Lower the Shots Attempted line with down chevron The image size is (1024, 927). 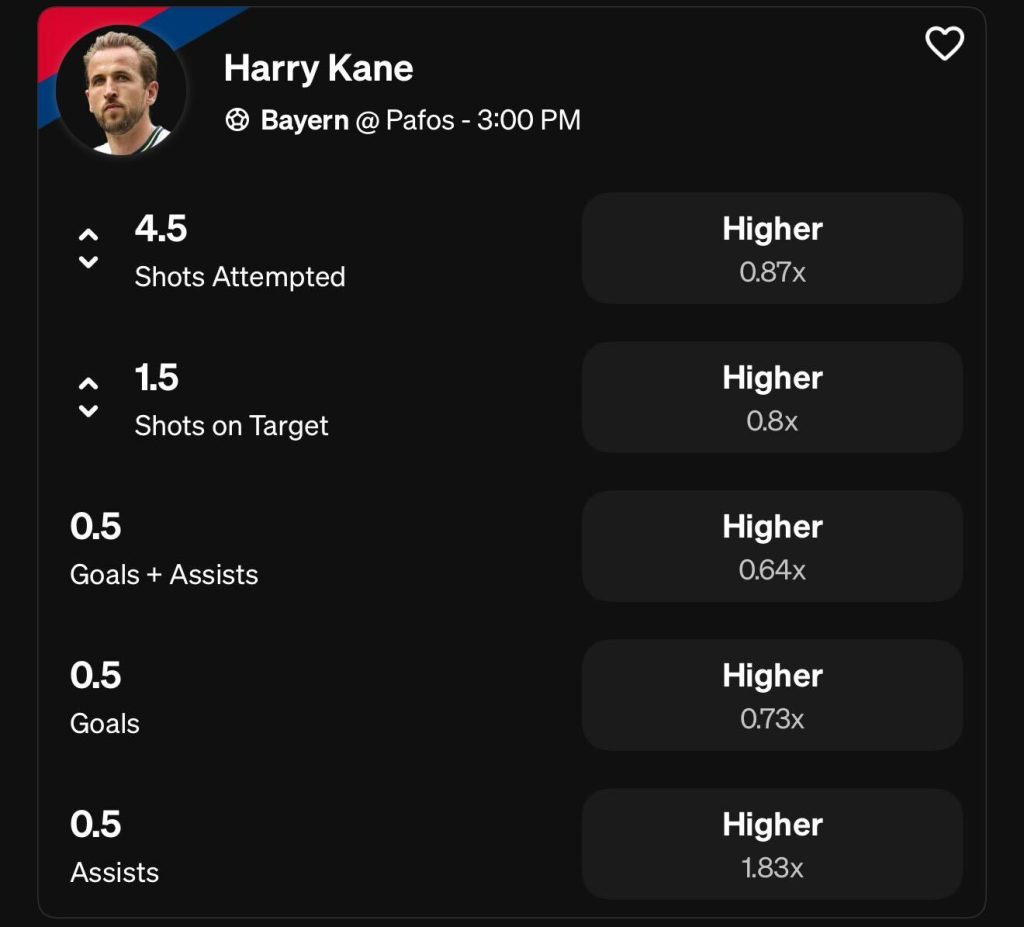pyautogui.click(x=88, y=263)
